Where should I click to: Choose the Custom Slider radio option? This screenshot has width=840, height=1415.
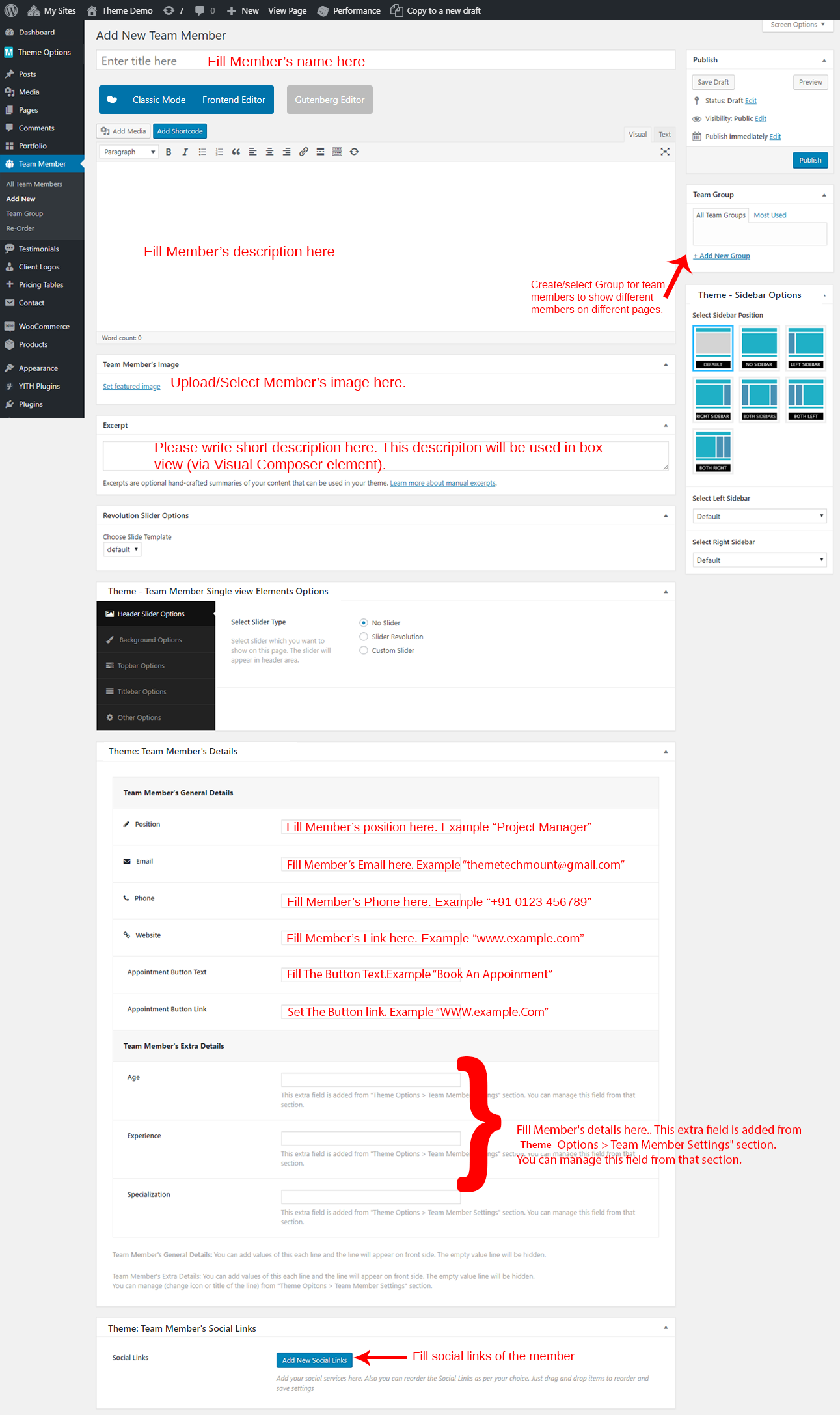[364, 650]
